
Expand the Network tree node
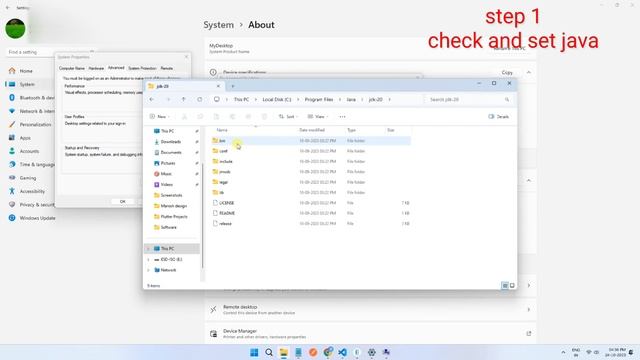pyautogui.click(x=148, y=270)
